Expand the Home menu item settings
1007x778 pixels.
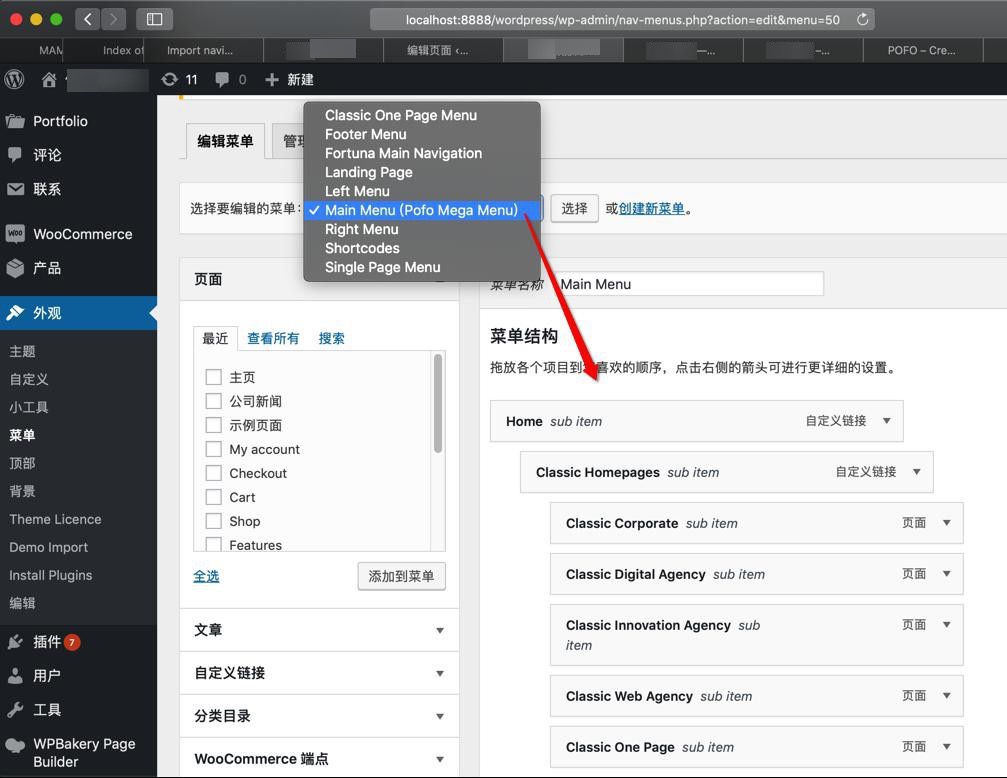click(886, 421)
